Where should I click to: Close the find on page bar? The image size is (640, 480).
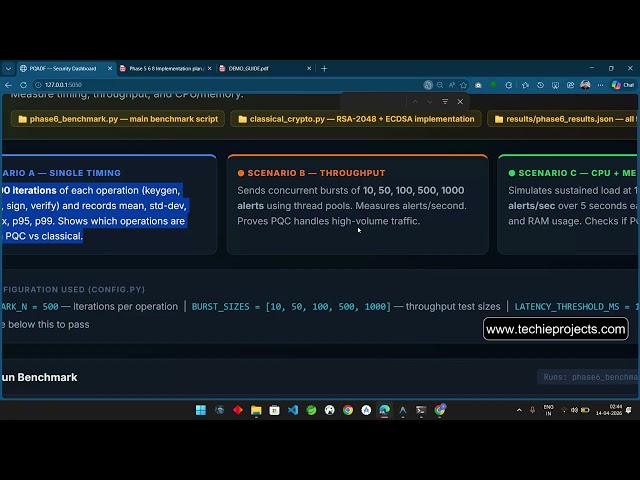460,102
